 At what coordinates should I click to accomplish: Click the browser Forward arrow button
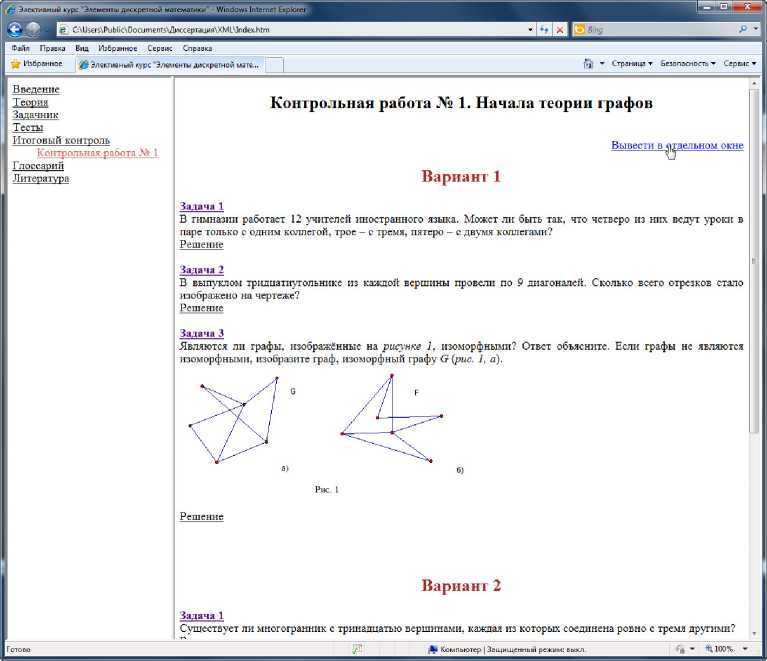(33, 30)
